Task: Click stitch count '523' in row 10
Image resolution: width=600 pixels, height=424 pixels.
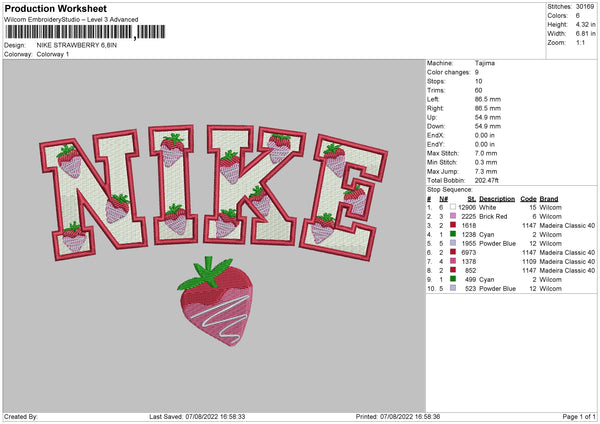Action: click(x=470, y=289)
